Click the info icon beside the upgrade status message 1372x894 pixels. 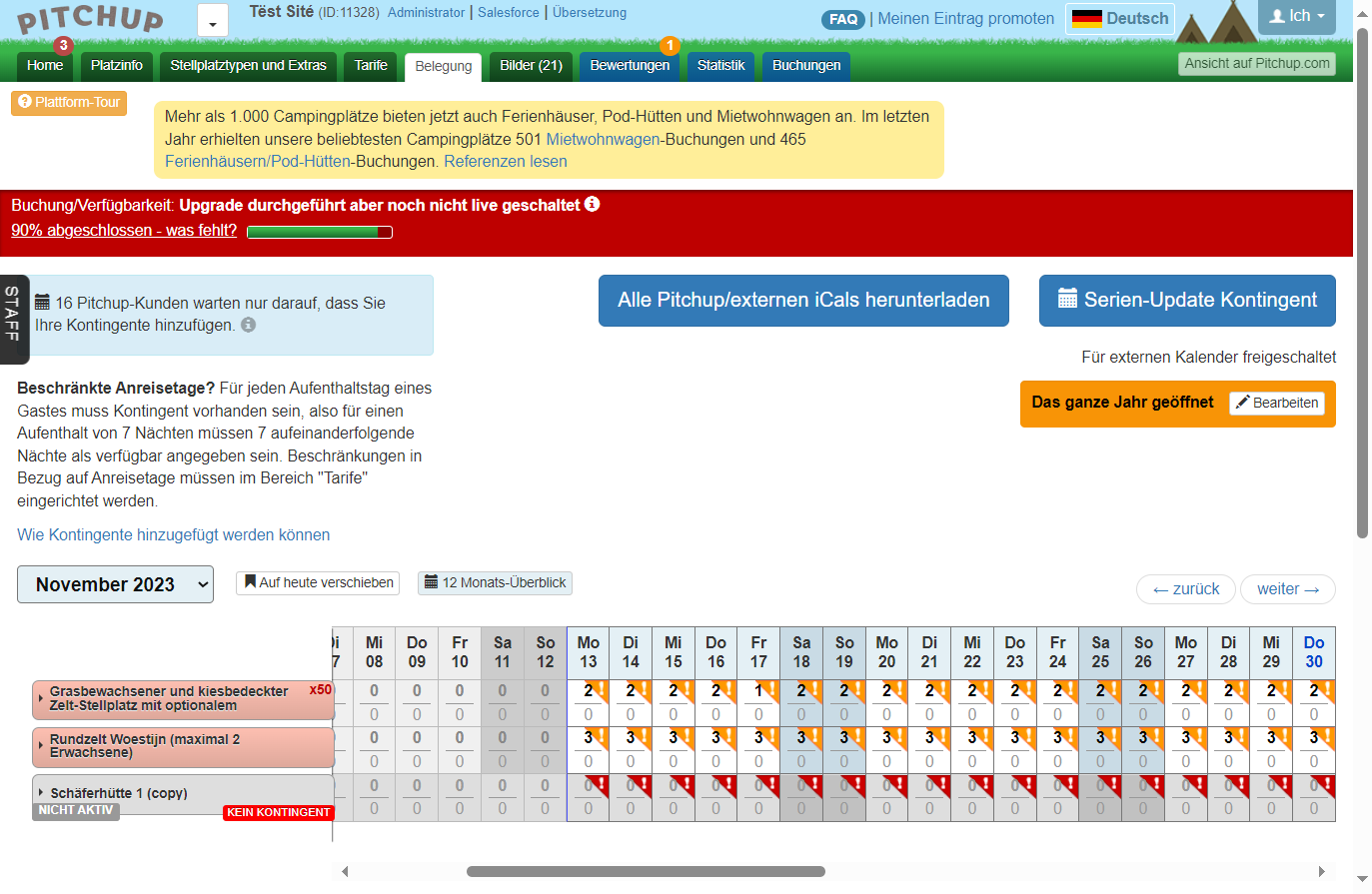coord(593,204)
